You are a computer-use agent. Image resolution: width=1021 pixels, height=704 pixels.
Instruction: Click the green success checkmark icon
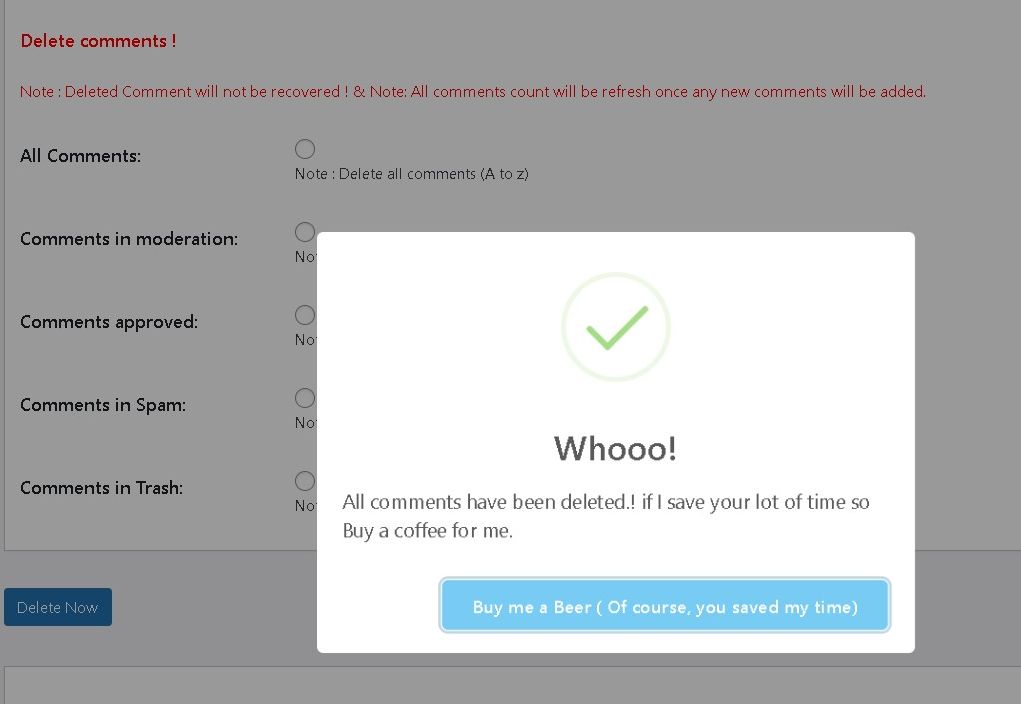pyautogui.click(x=615, y=327)
